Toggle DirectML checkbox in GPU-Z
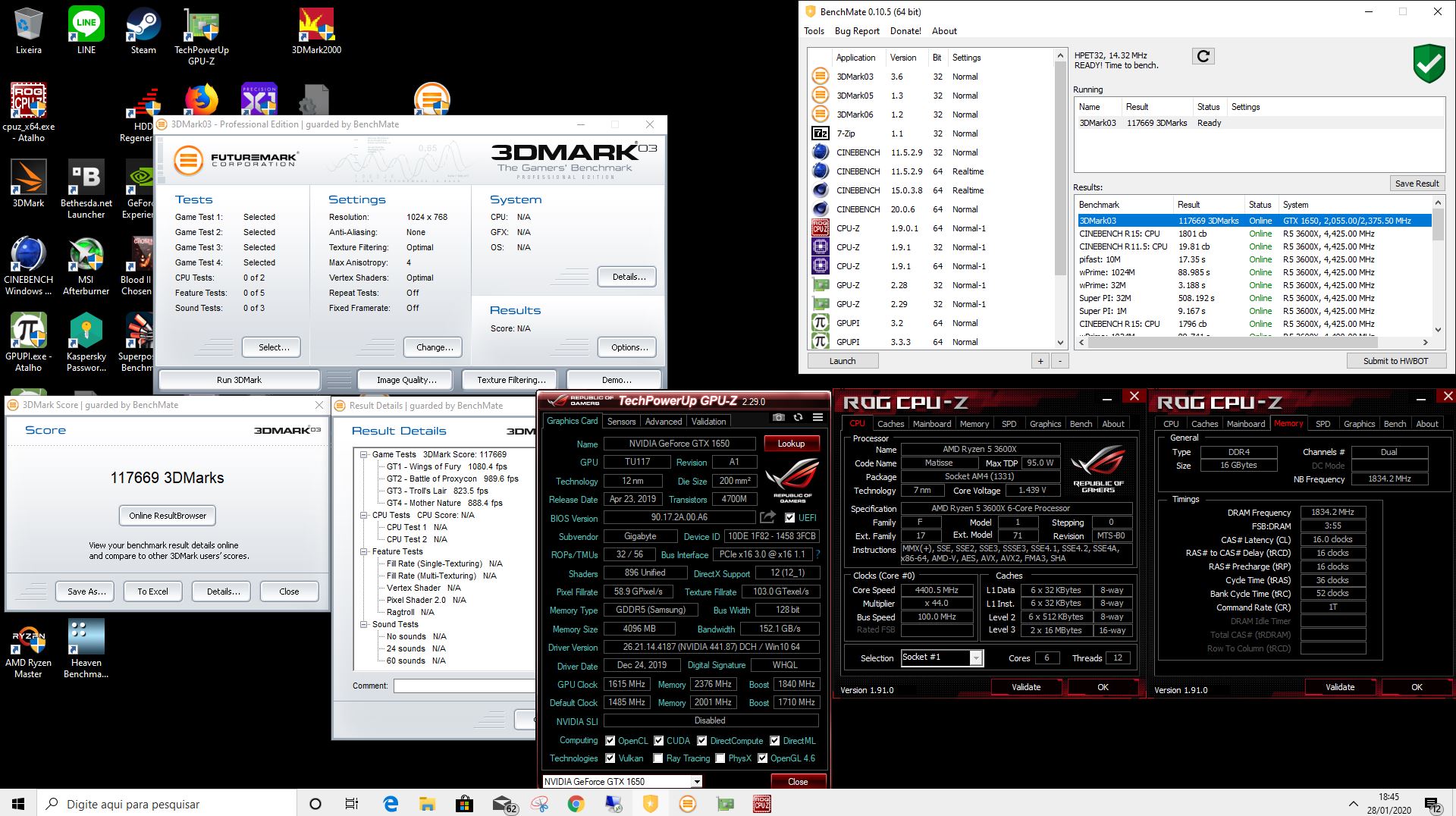The width and height of the screenshot is (1456, 816). coord(775,741)
